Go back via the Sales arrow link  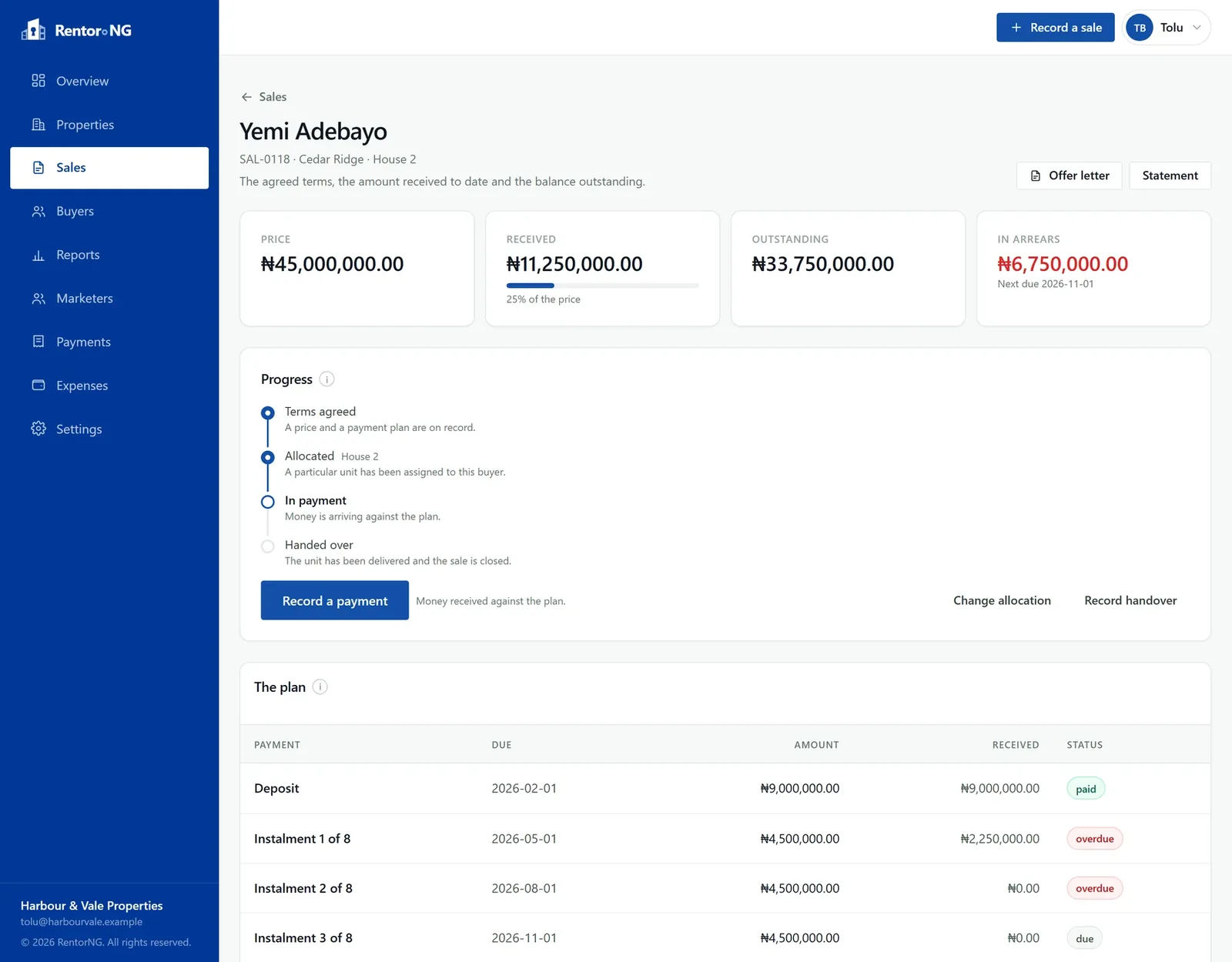[x=263, y=97]
